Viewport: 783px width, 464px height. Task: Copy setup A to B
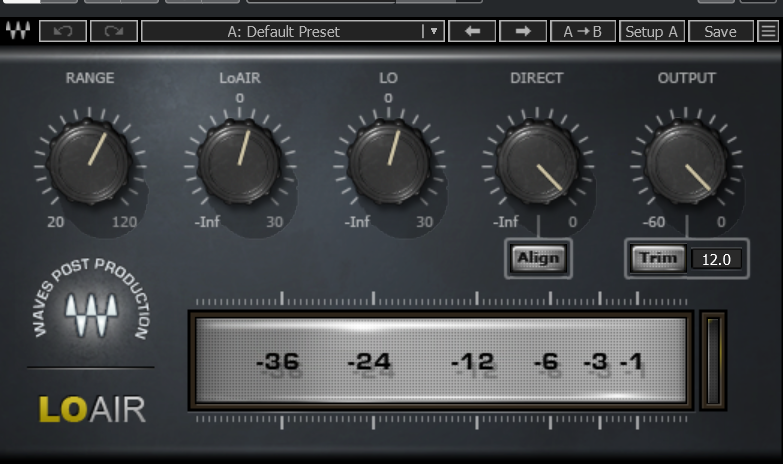coord(583,31)
